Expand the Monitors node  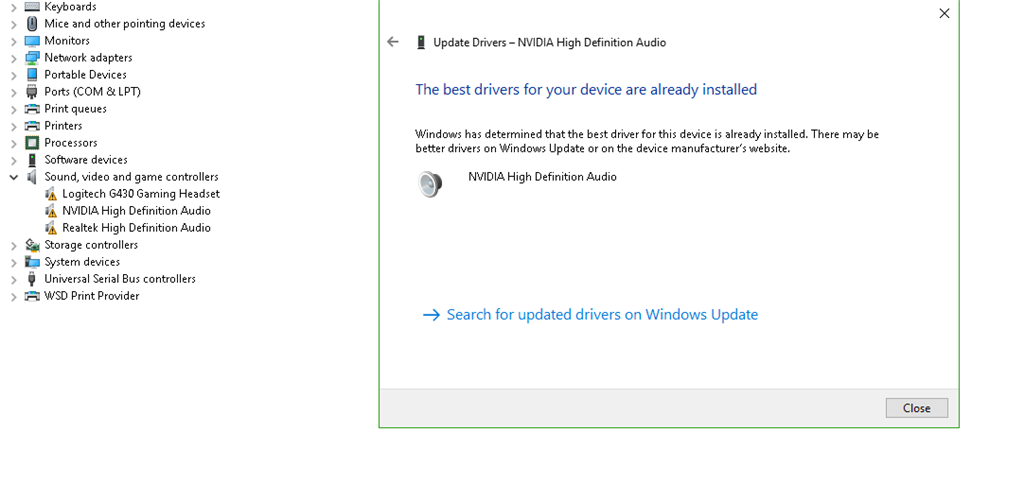[x=14, y=41]
